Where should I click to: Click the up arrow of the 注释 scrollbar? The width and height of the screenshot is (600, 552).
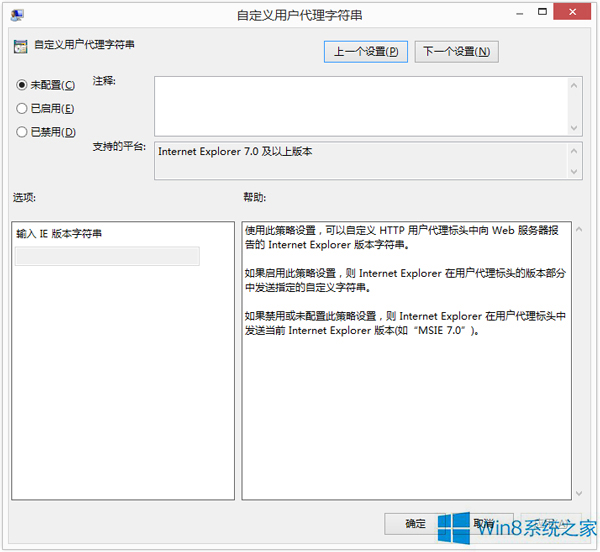tap(574, 86)
